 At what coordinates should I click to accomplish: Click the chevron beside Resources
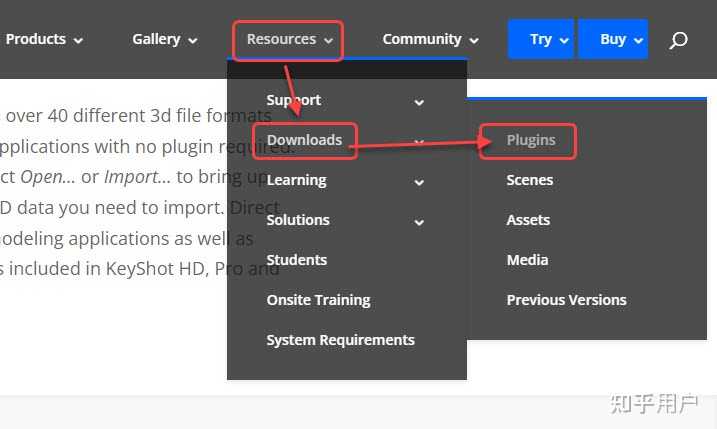click(328, 41)
